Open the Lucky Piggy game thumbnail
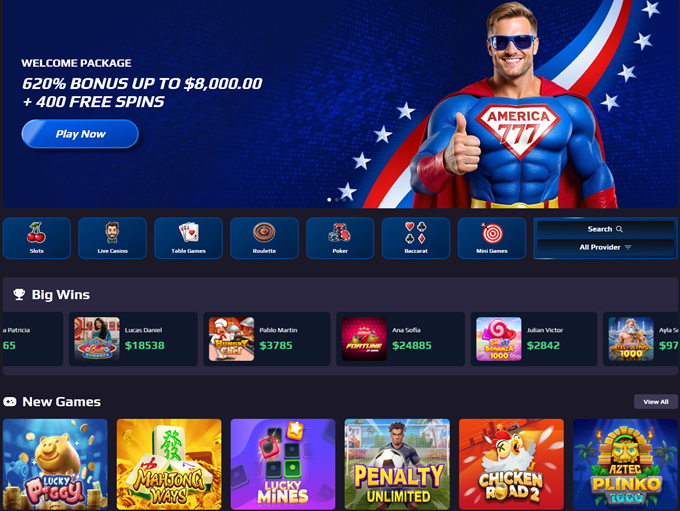This screenshot has width=680, height=511. point(55,464)
